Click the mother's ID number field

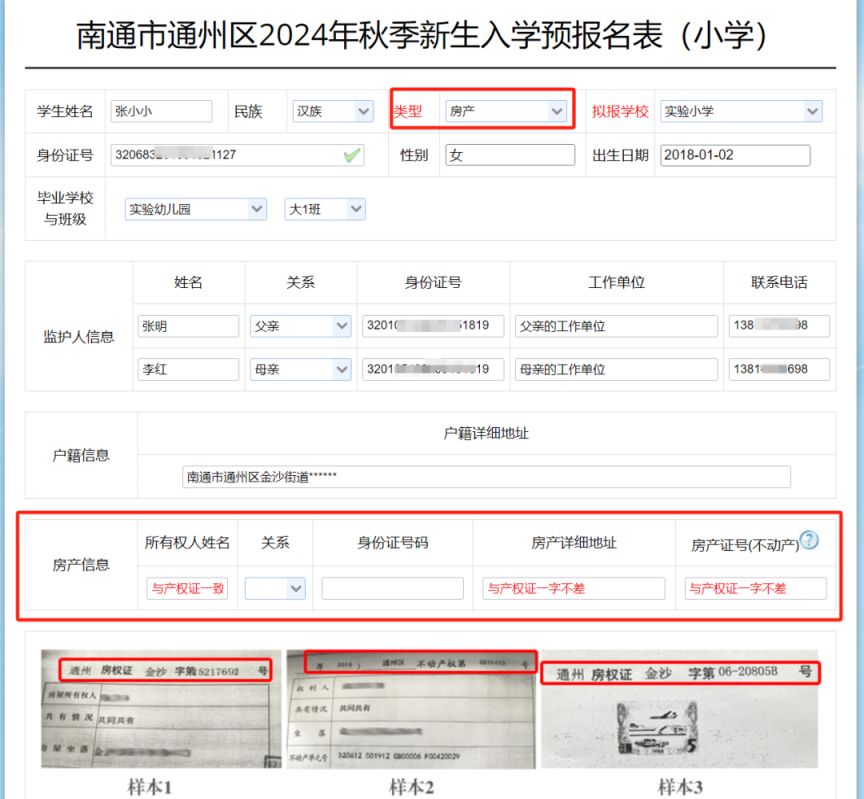(433, 369)
